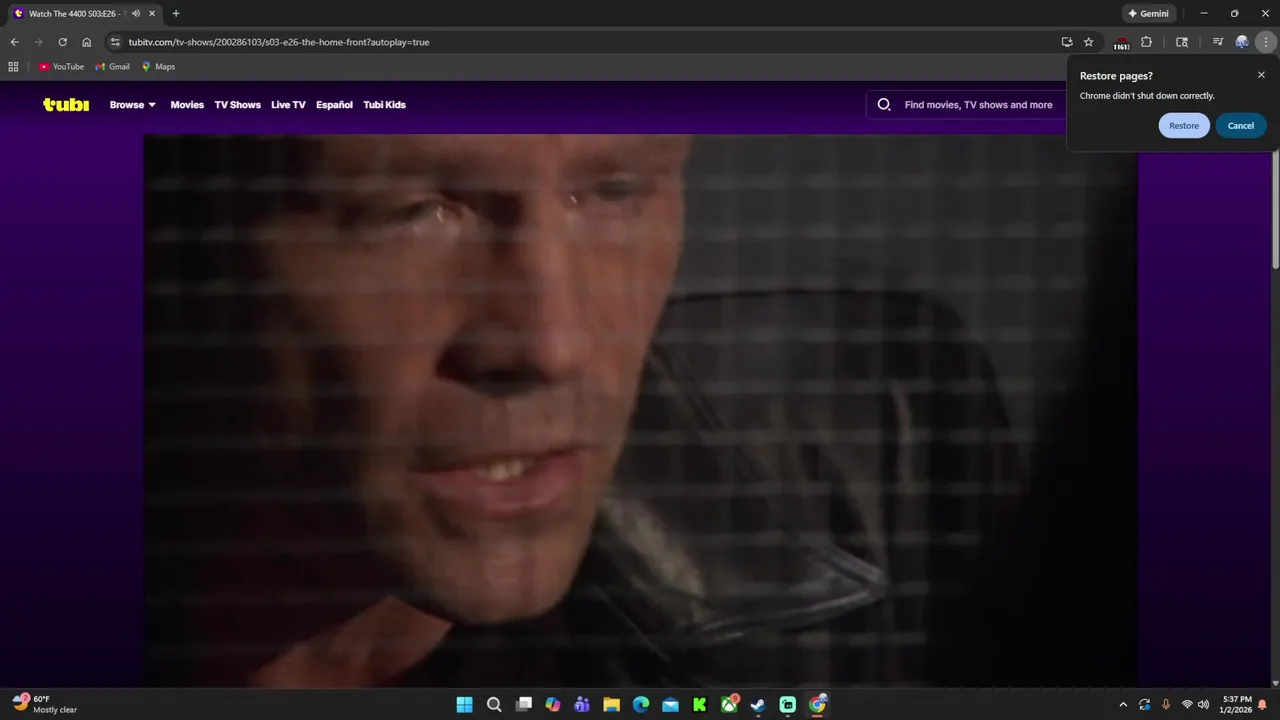Open Gemini in Chrome
The image size is (1280, 720).
click(x=1148, y=14)
